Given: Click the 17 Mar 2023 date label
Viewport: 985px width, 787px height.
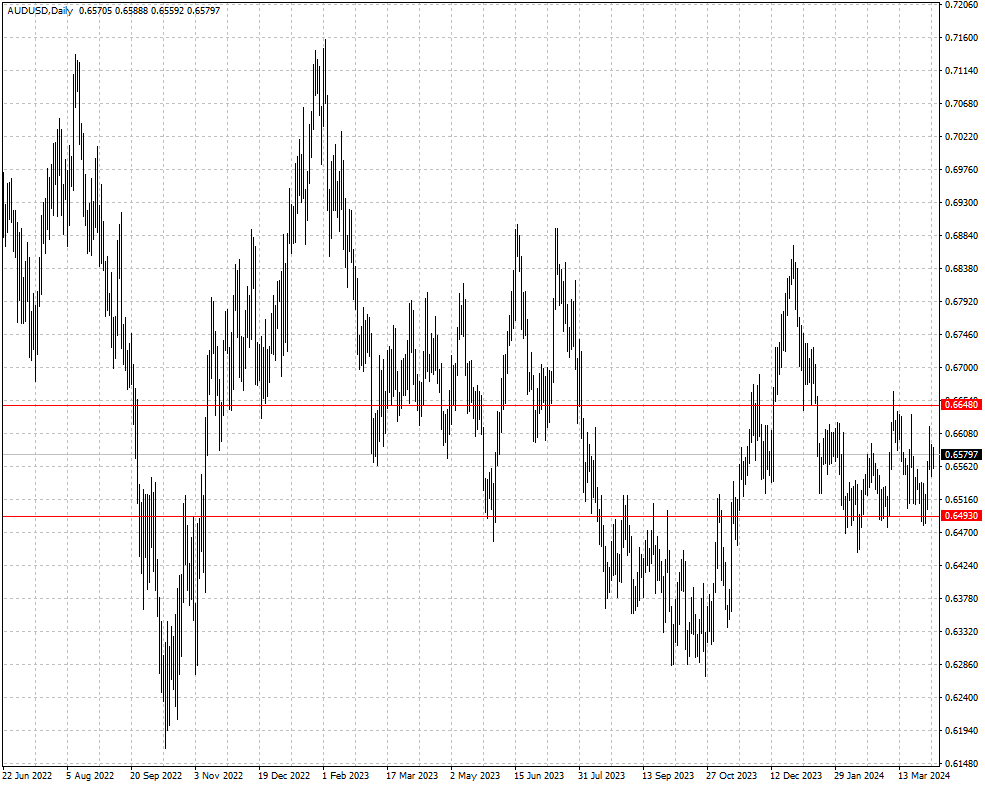Looking at the screenshot, I should coord(411,776).
